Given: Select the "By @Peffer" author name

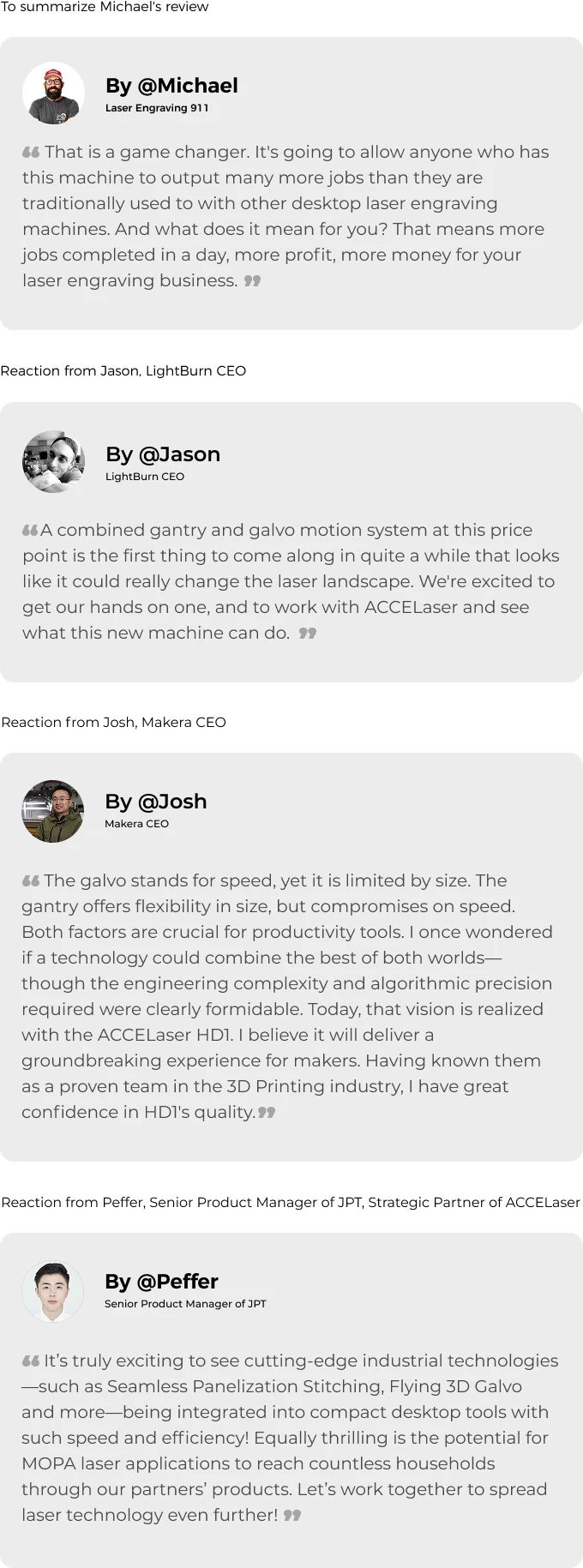Looking at the screenshot, I should 161,1282.
